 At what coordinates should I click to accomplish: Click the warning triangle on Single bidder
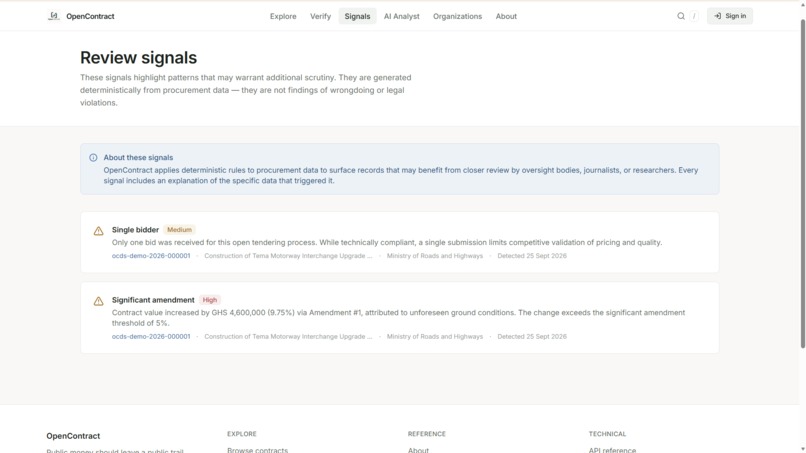click(x=98, y=231)
